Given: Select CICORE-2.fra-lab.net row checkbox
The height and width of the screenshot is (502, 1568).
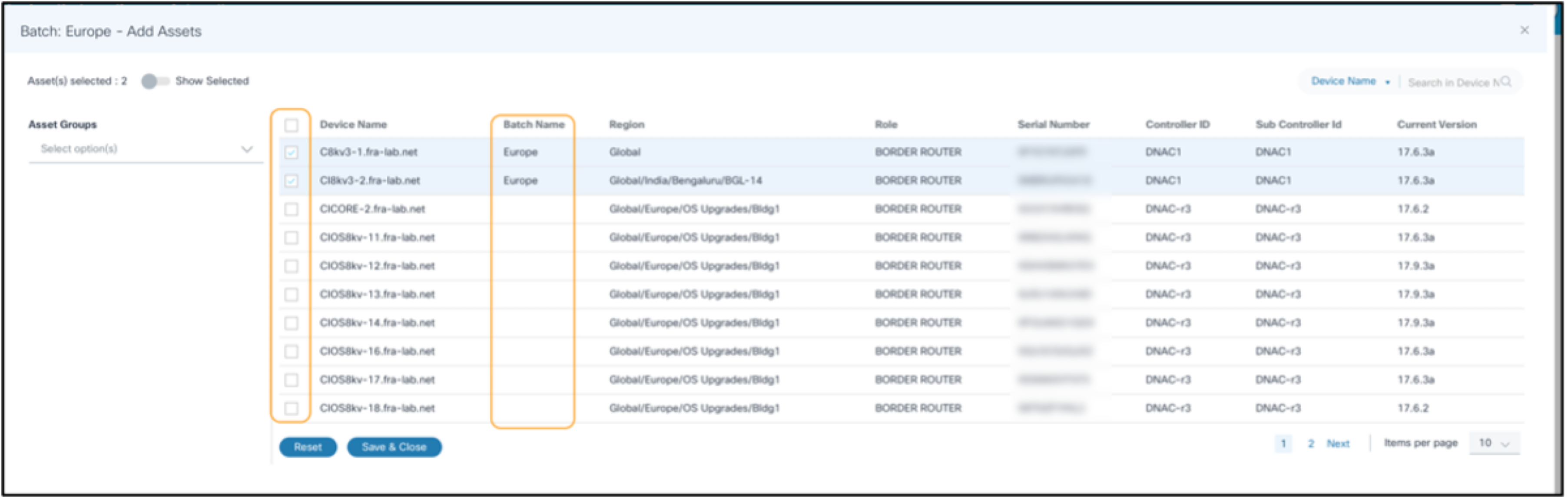Looking at the screenshot, I should click(291, 209).
